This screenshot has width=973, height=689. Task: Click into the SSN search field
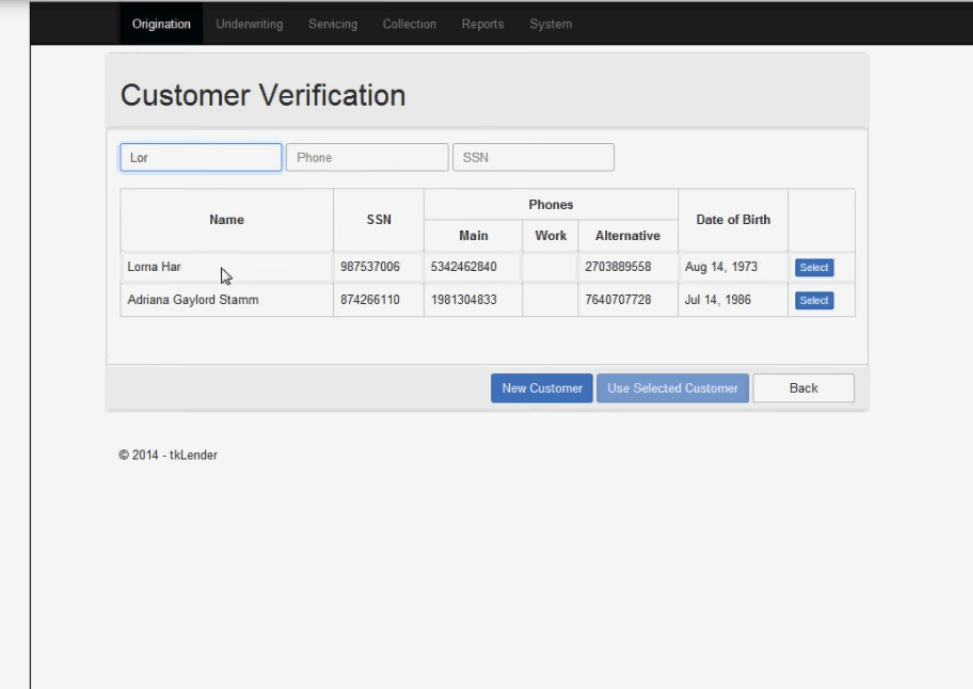(x=533, y=158)
